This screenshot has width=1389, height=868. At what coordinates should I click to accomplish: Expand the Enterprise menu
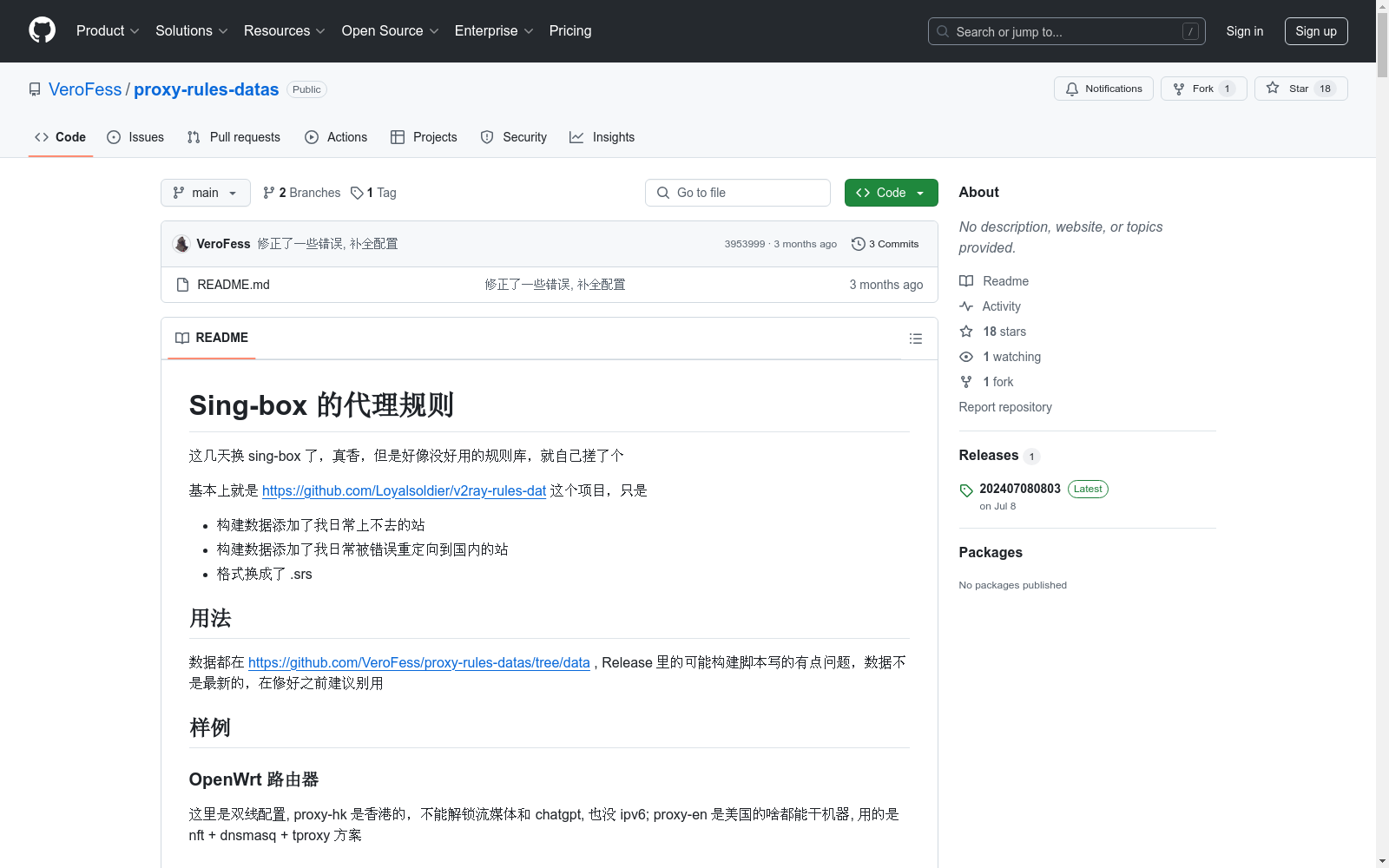coord(494,30)
